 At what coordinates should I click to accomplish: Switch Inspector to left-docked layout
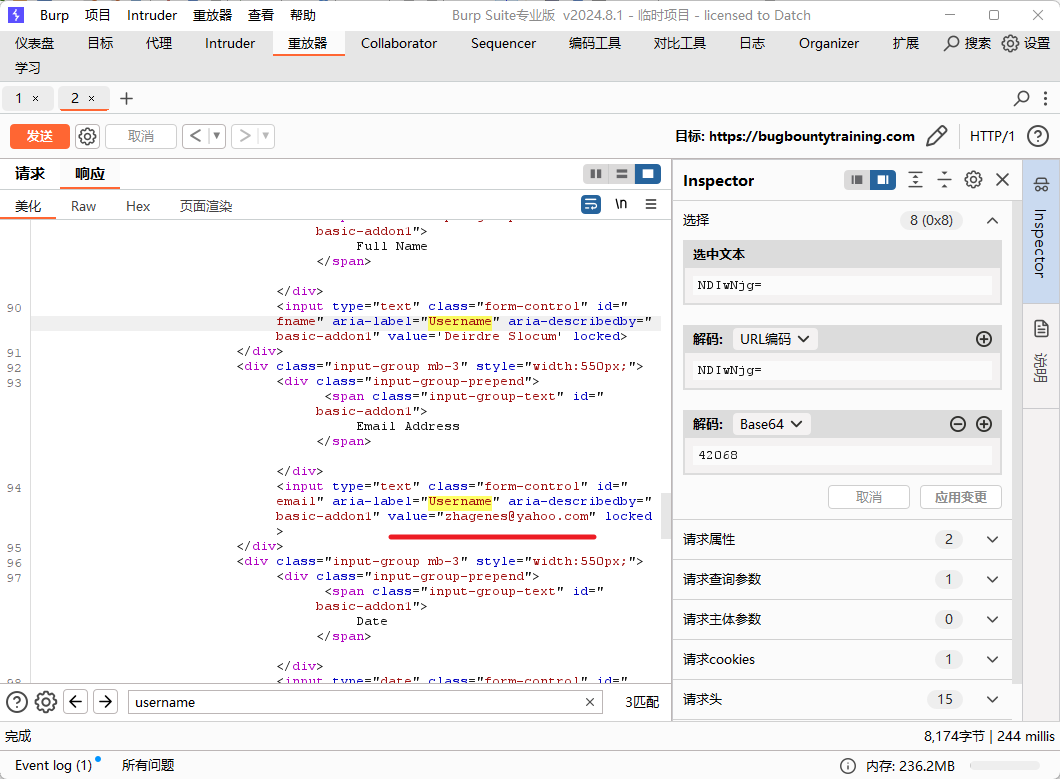point(857,180)
